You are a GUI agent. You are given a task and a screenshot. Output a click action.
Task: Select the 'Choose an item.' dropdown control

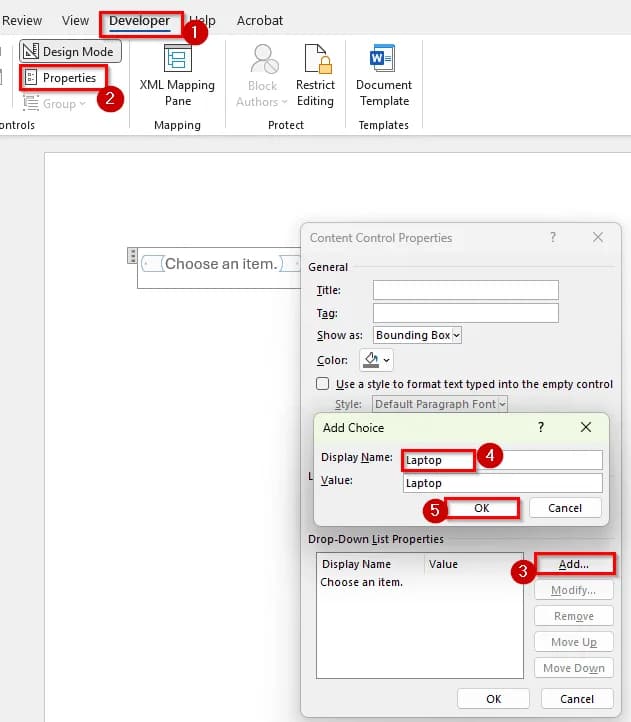click(x=221, y=264)
